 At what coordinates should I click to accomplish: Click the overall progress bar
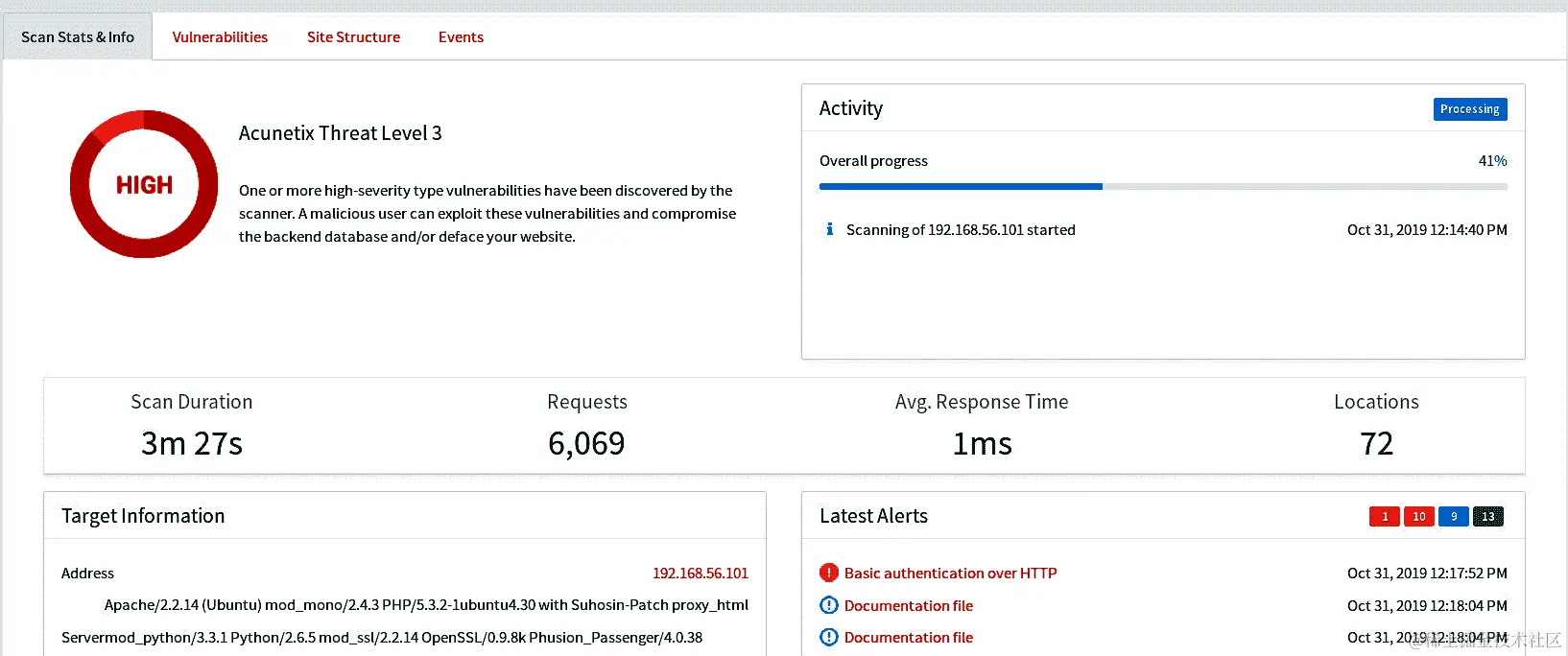1163,187
